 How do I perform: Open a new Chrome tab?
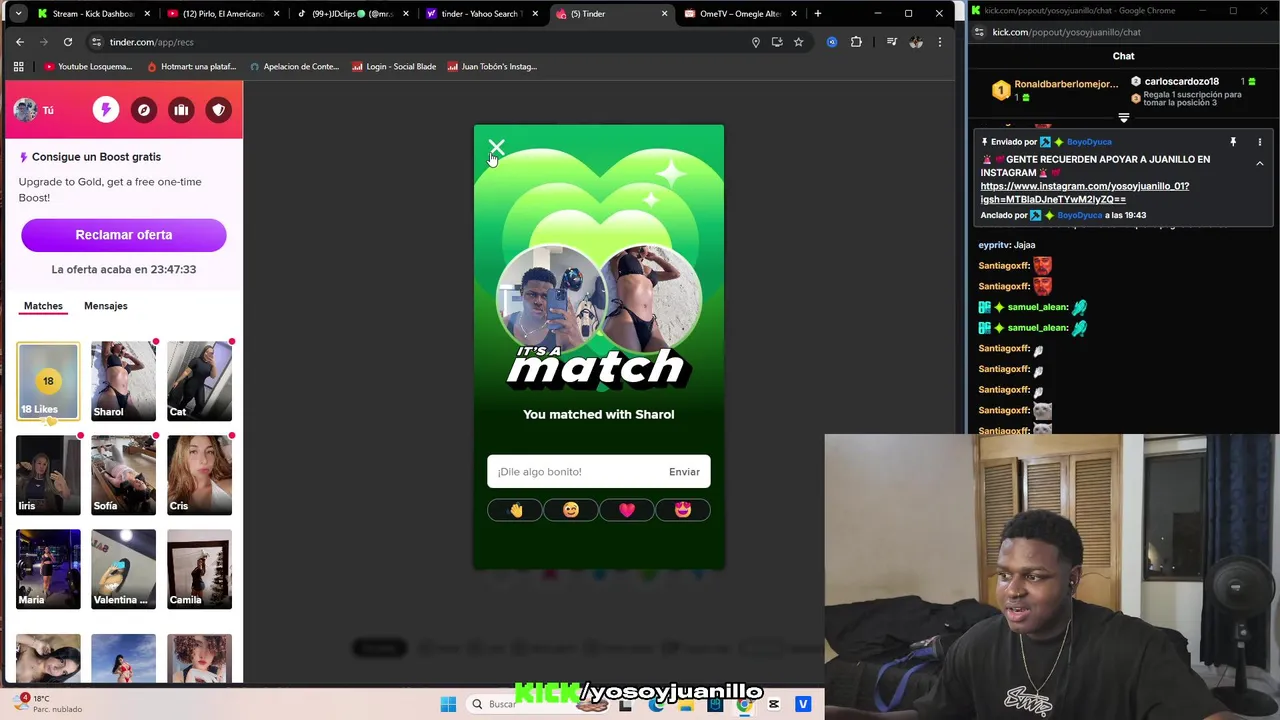click(817, 14)
